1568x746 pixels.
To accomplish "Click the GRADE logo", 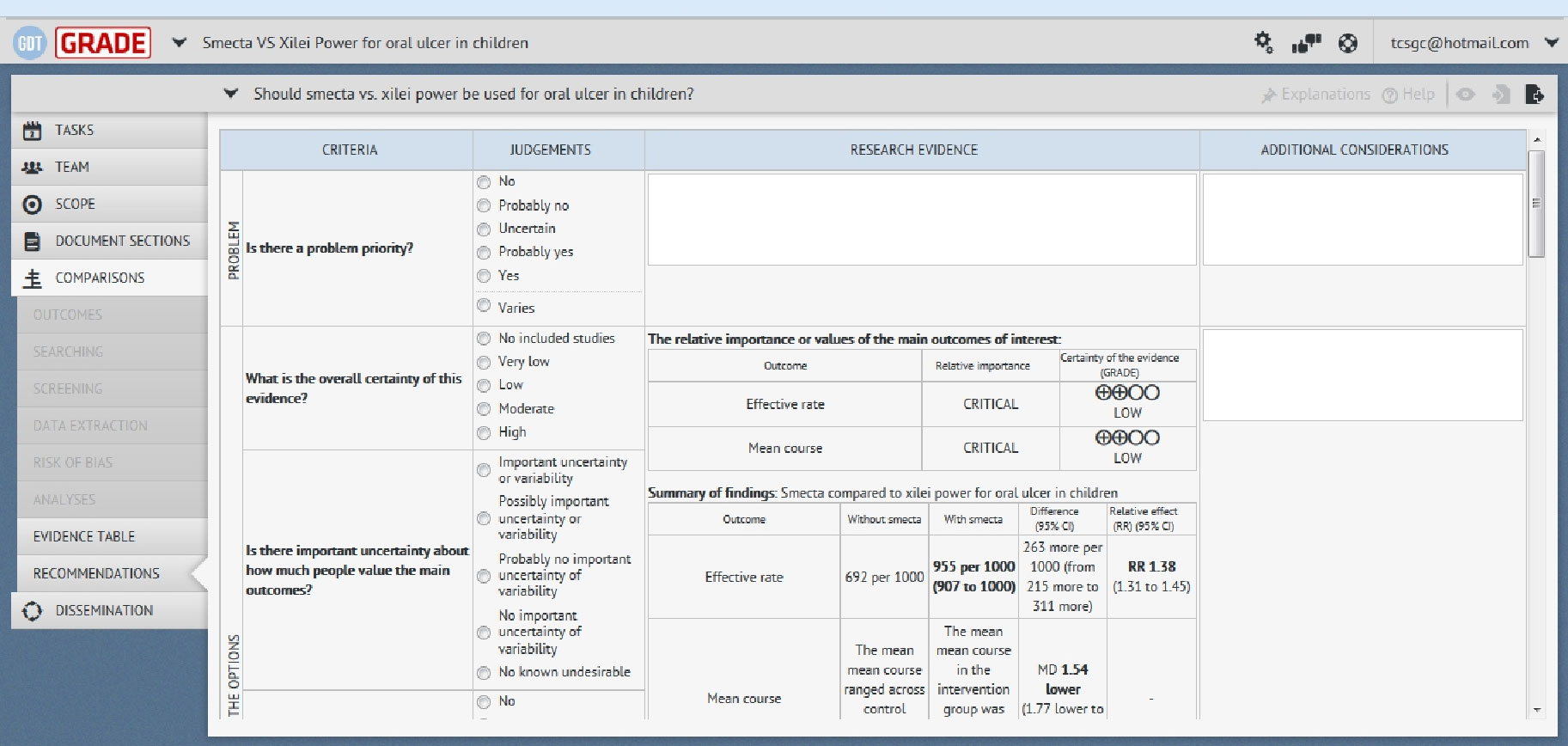I will point(103,43).
